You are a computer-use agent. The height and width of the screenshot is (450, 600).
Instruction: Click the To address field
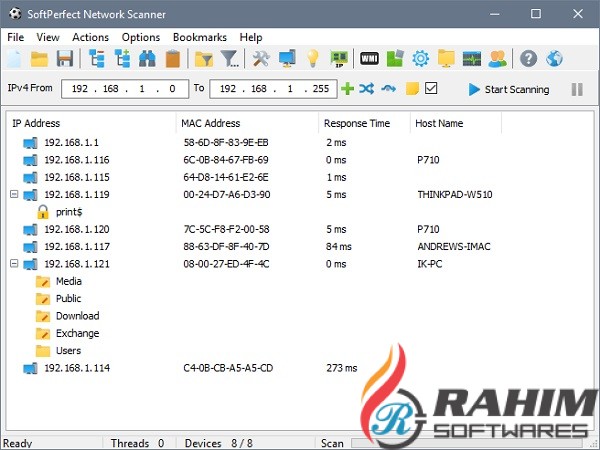[273, 89]
